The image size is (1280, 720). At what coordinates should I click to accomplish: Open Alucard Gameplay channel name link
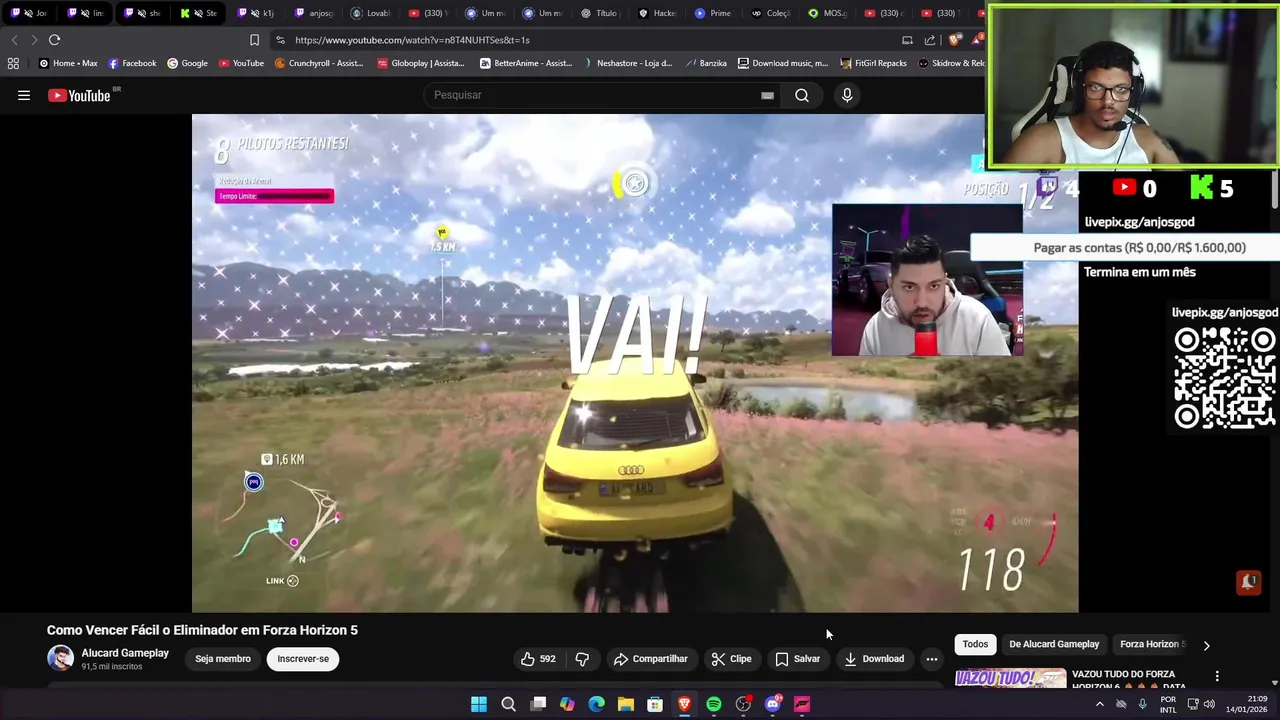125,653
